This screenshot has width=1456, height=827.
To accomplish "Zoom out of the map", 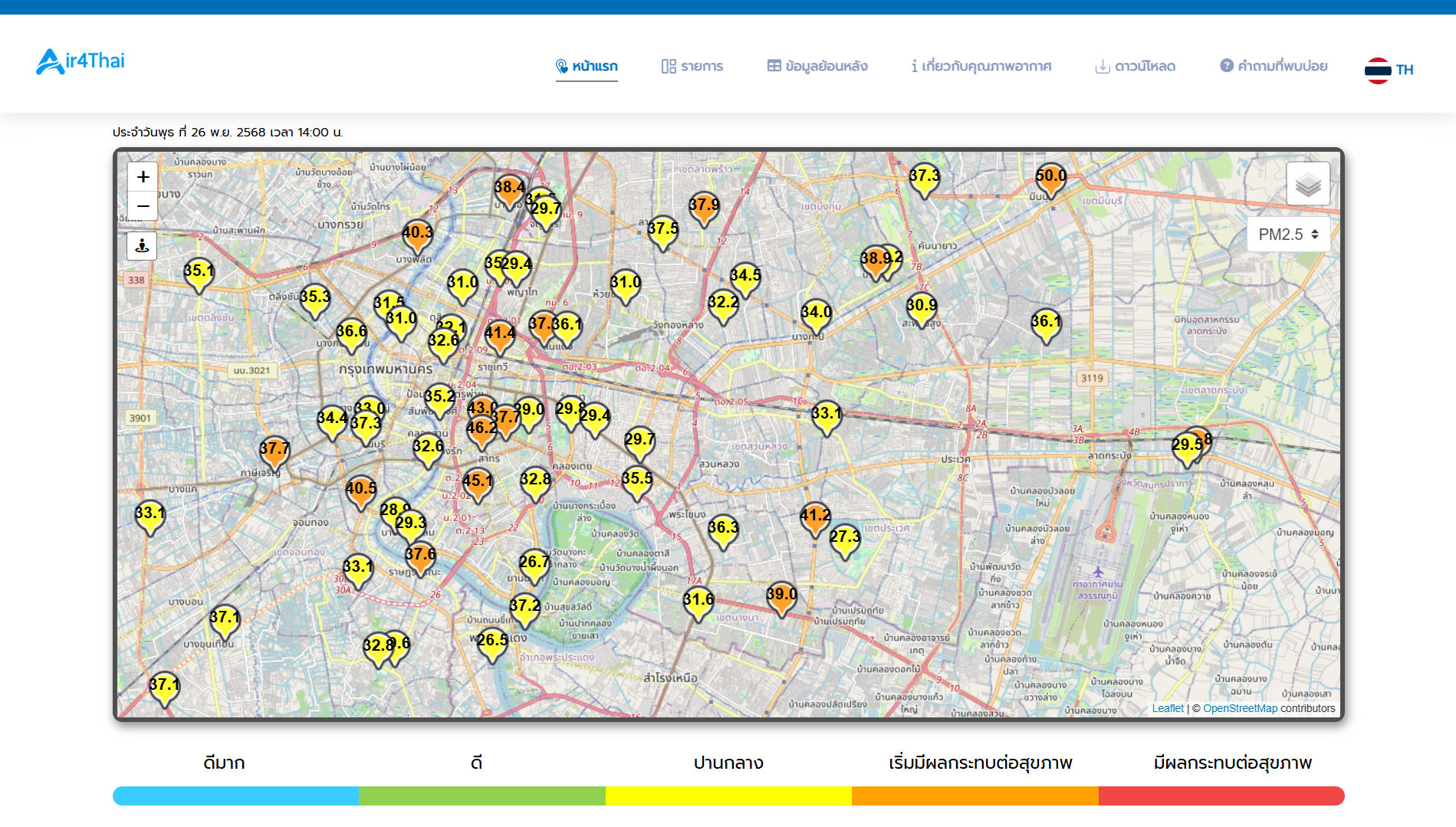I will [143, 206].
